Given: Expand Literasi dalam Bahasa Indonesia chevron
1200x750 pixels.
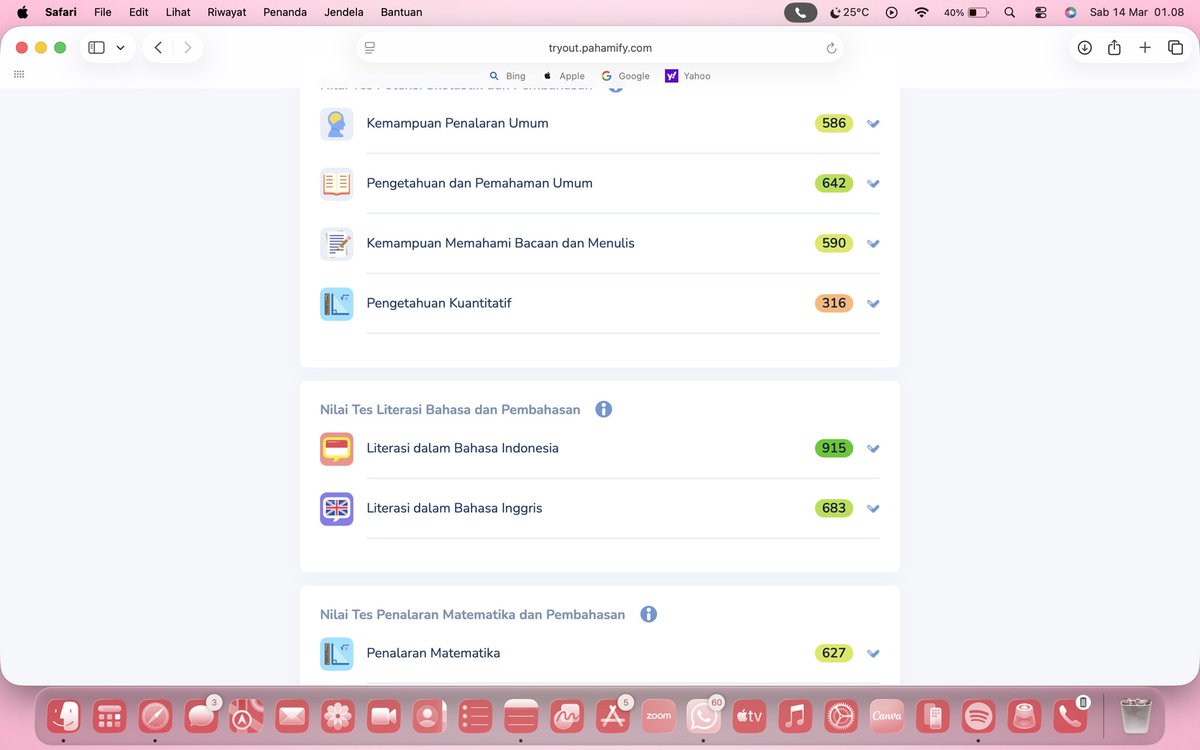Looking at the screenshot, I should 873,449.
